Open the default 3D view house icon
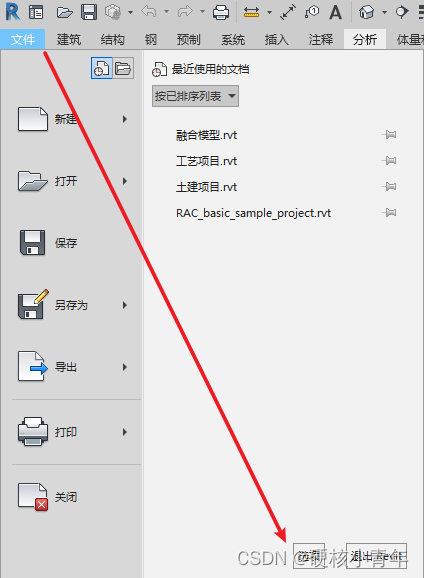 366,12
